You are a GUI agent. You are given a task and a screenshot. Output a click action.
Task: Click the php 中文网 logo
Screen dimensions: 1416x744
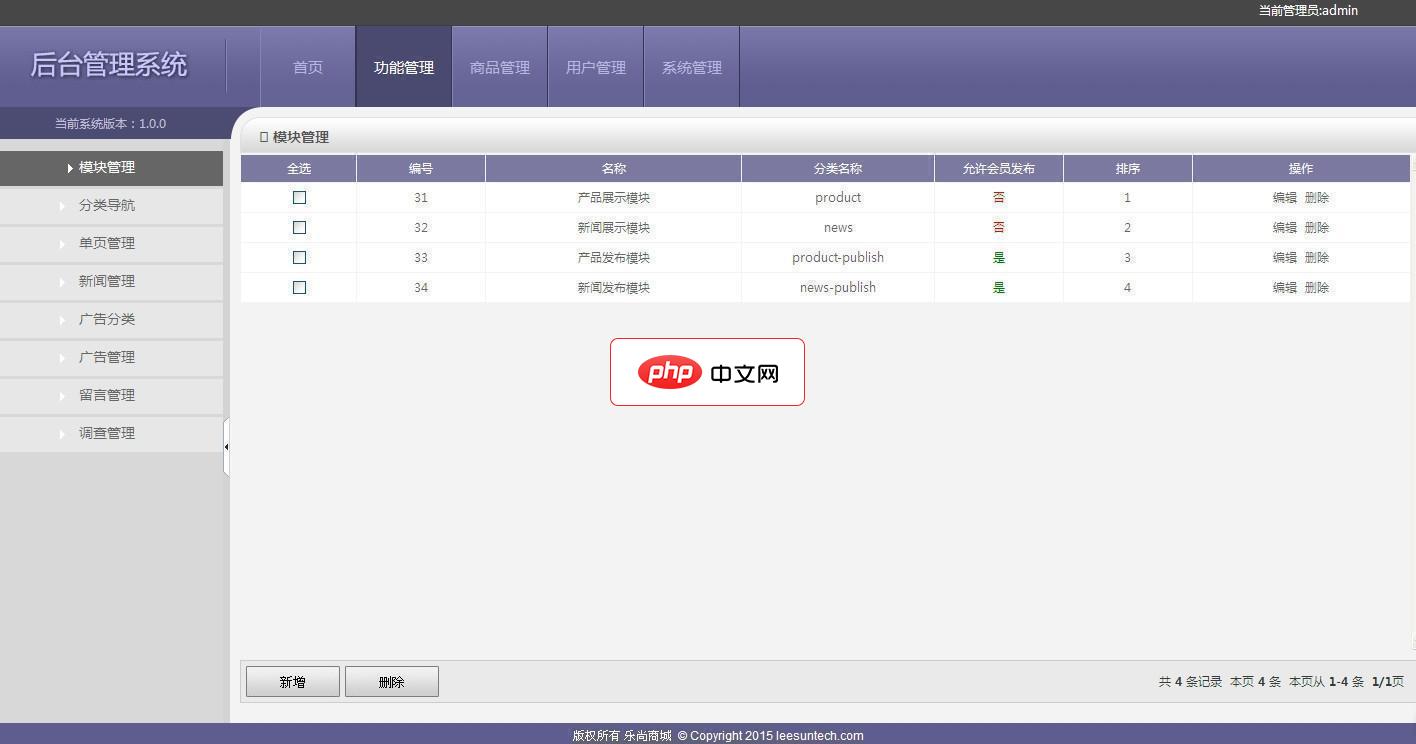[707, 373]
